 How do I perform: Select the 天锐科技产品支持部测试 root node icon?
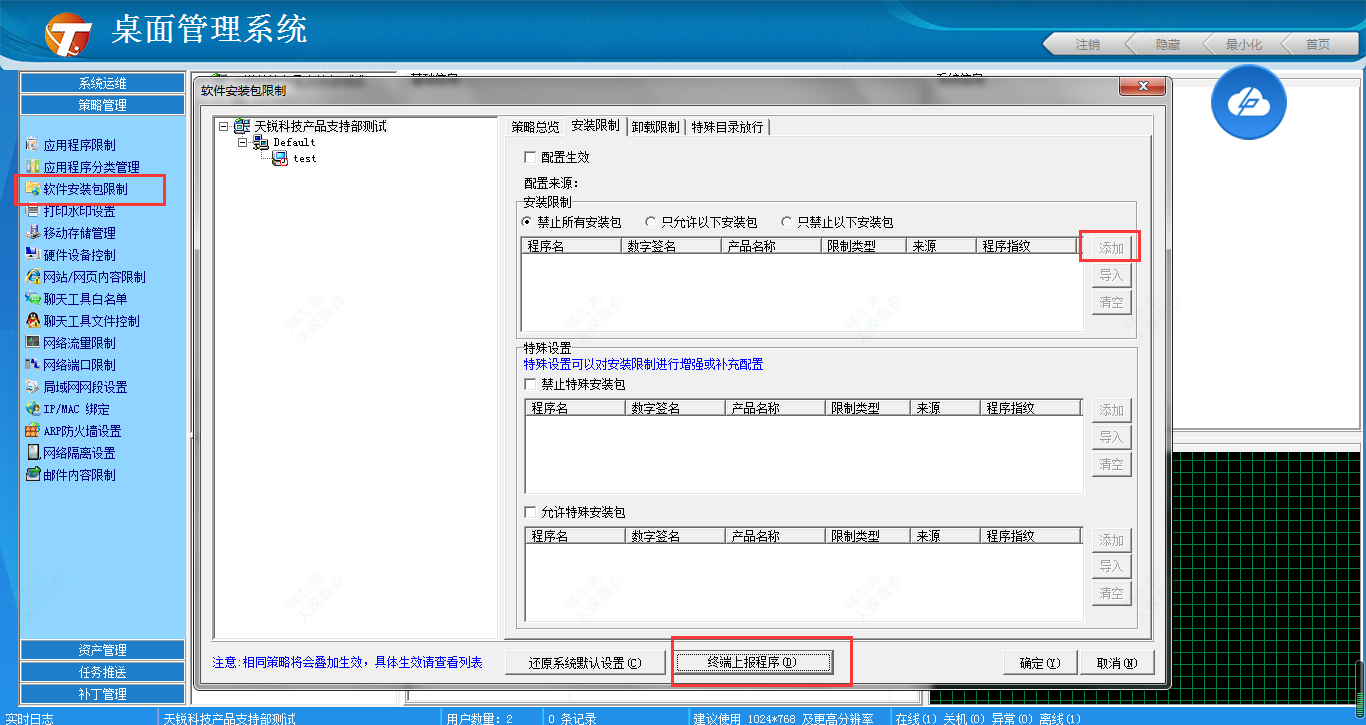242,127
